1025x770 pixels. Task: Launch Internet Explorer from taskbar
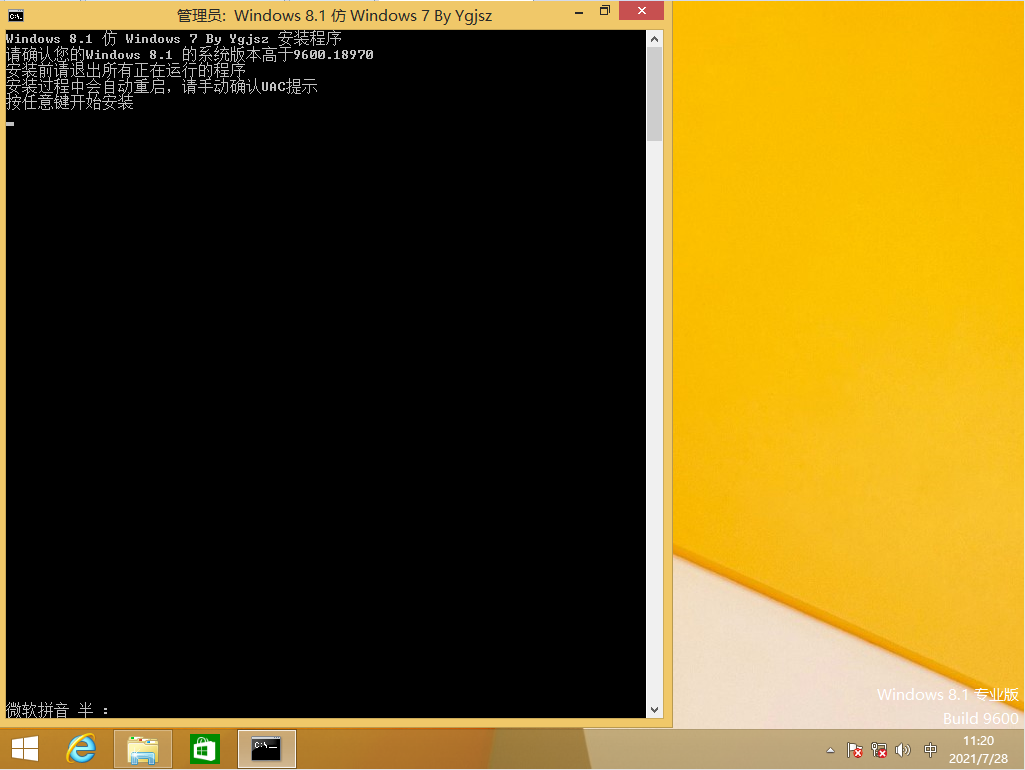coord(82,749)
